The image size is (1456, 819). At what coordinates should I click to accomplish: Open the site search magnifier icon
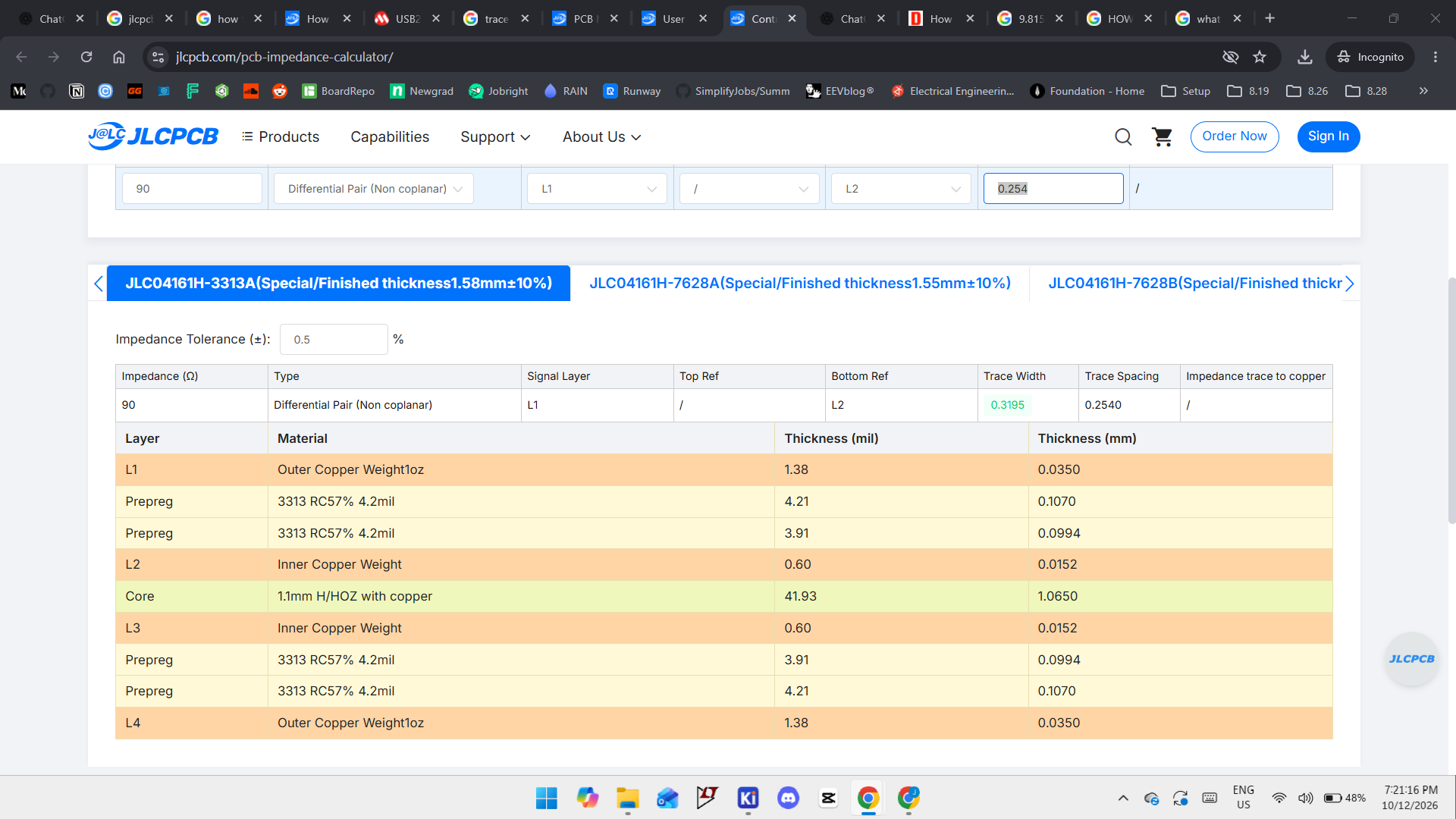pos(1123,136)
